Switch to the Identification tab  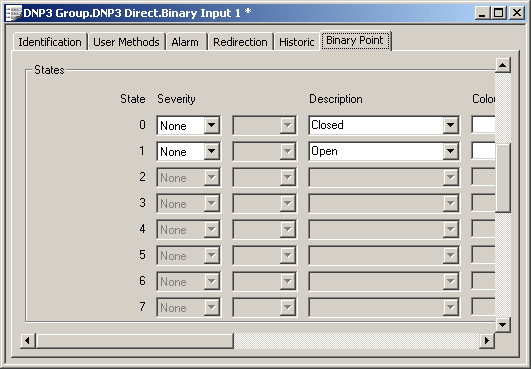coord(50,42)
